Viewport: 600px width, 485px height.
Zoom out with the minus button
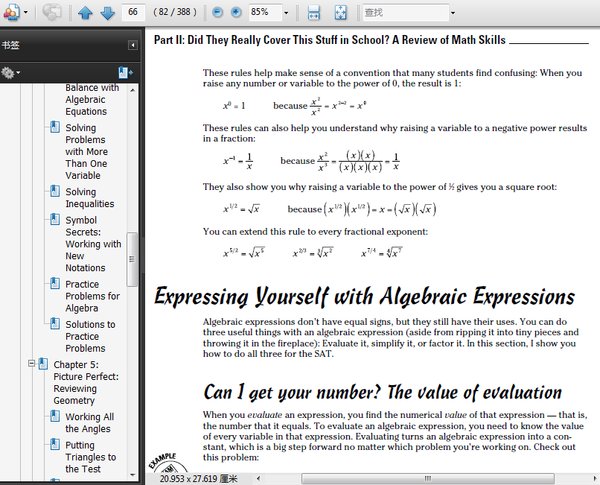point(217,12)
